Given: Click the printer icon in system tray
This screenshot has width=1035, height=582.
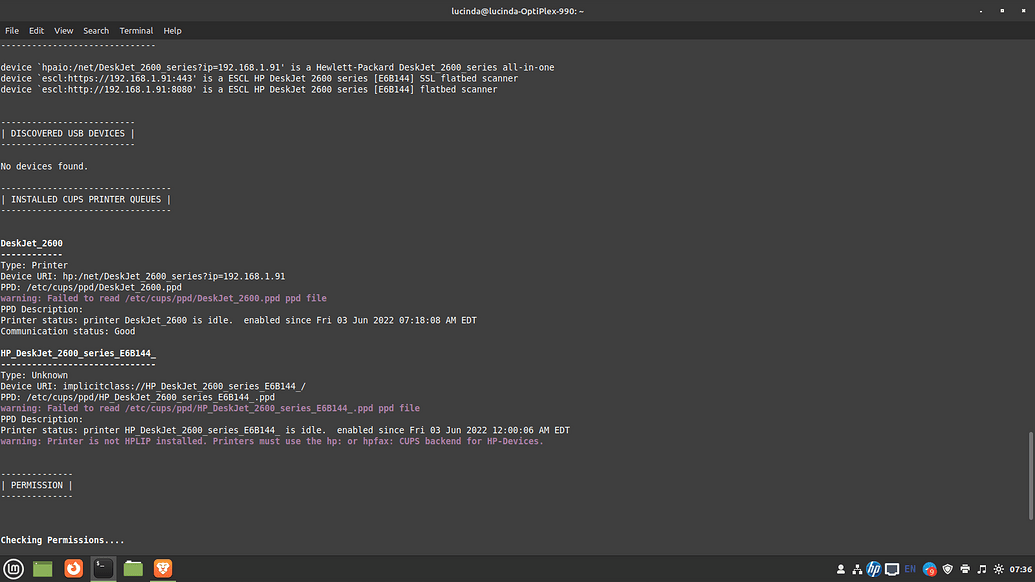Looking at the screenshot, I should [x=965, y=569].
